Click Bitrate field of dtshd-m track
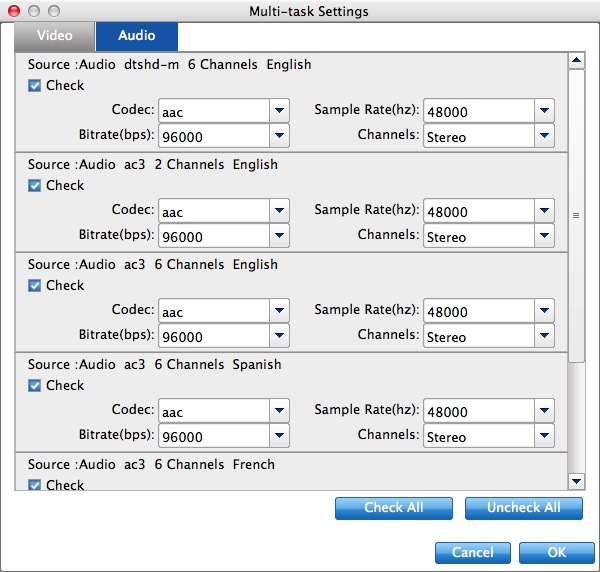 pos(213,136)
